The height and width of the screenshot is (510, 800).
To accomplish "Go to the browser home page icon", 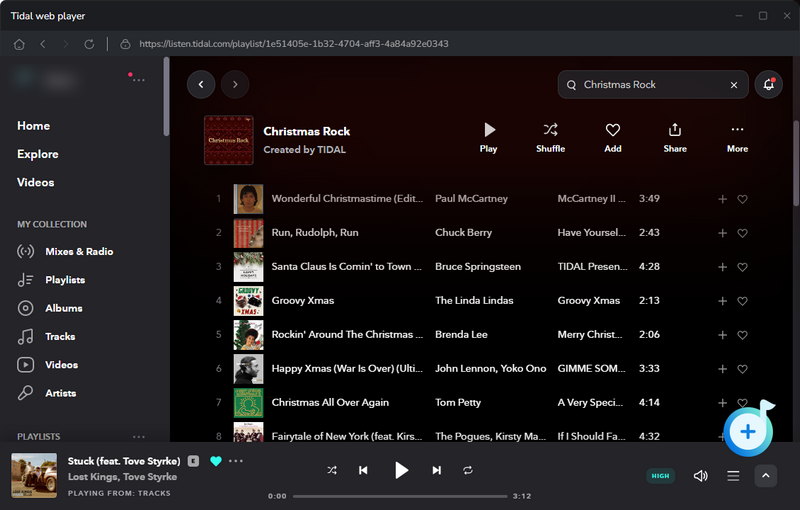I will coord(19,44).
